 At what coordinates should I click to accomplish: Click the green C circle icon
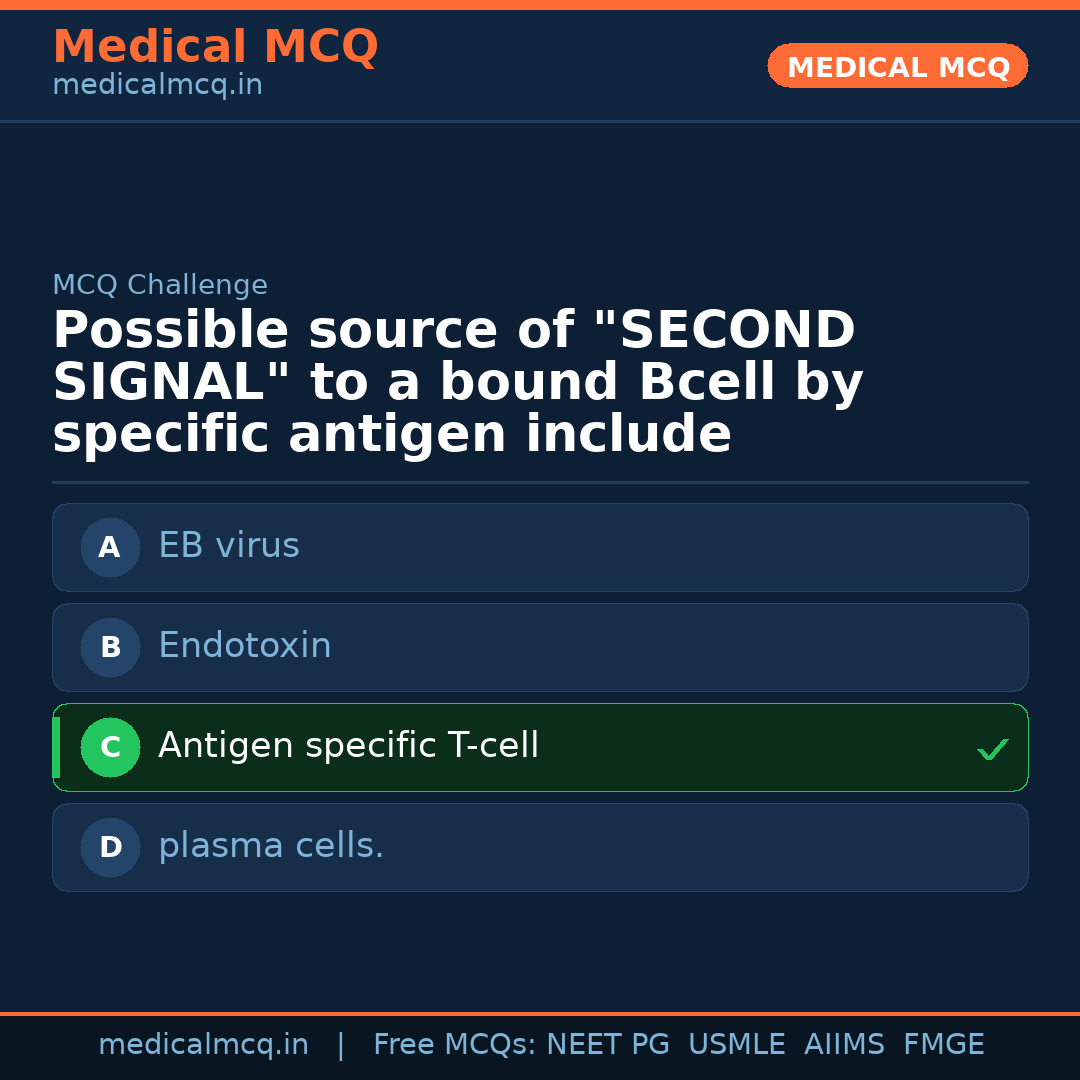click(110, 747)
